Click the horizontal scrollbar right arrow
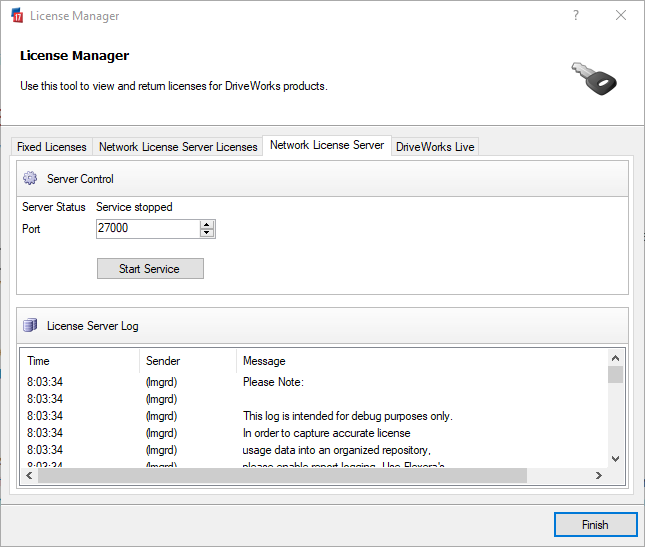This screenshot has width=645, height=547. tap(599, 475)
